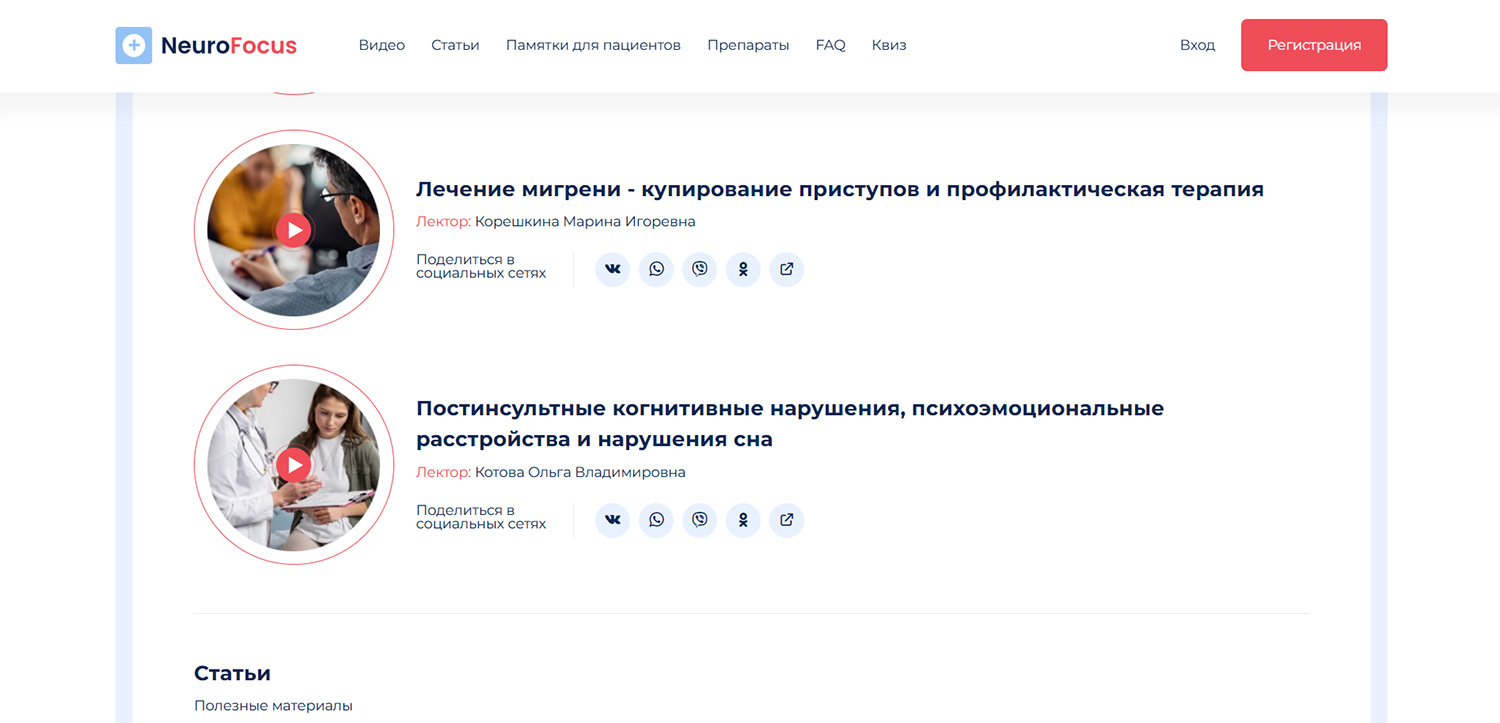This screenshot has width=1500, height=723.
Task: Click external link icon for post-stroke lecture
Action: coord(787,520)
